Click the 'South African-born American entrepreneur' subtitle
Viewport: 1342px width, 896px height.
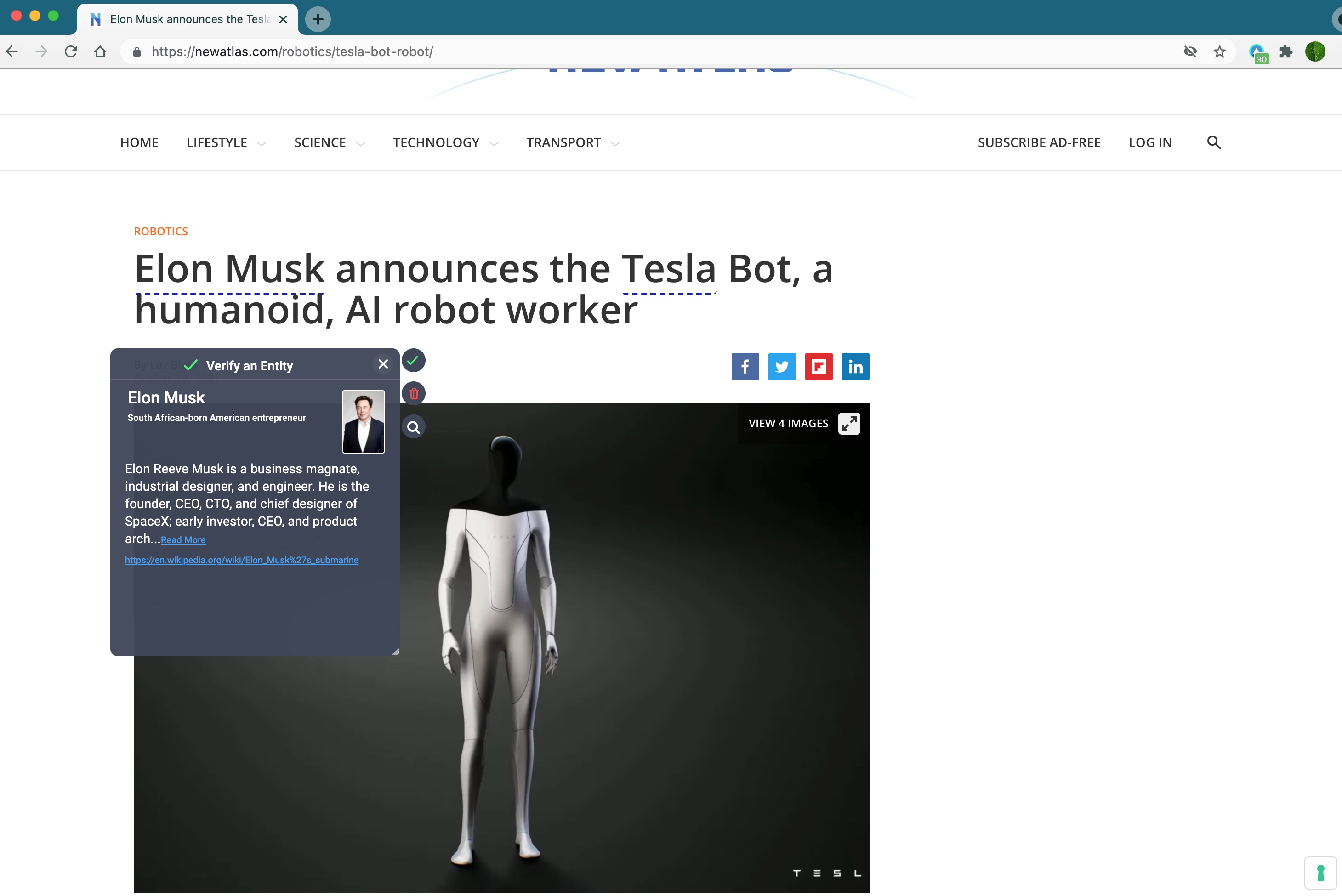coord(216,418)
